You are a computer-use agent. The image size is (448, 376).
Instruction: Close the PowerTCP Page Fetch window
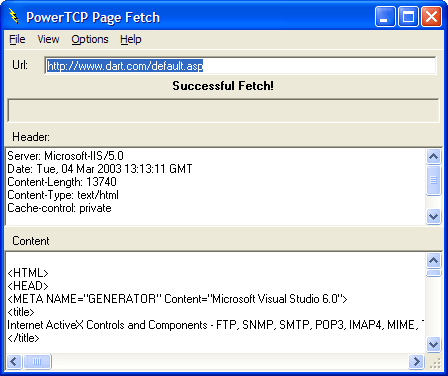(x=432, y=17)
